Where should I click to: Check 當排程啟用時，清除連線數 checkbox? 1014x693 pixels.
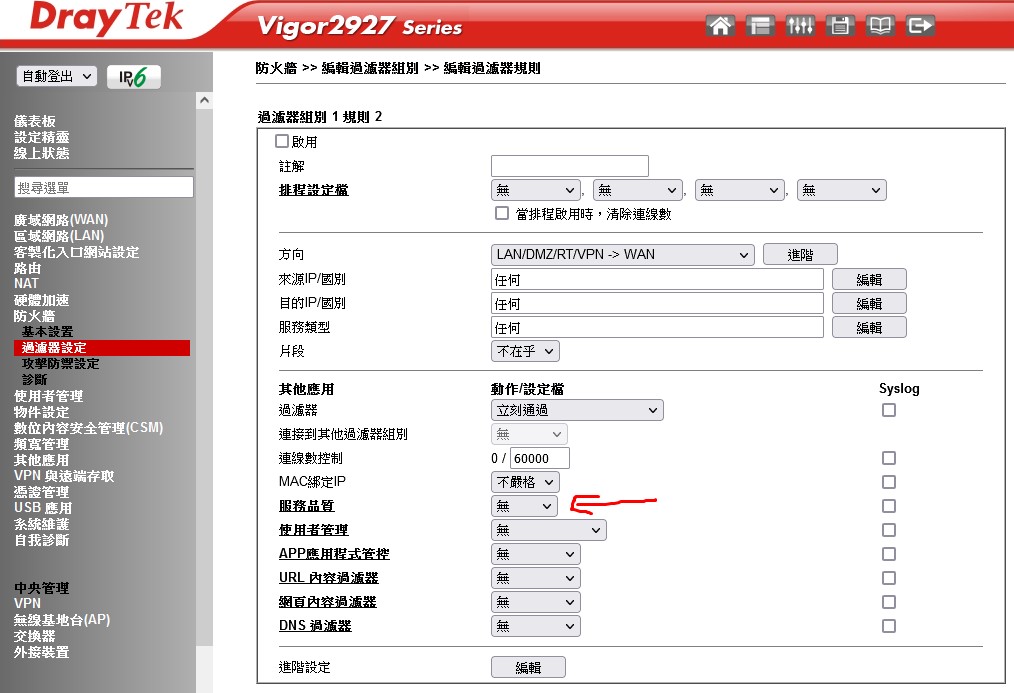point(502,214)
